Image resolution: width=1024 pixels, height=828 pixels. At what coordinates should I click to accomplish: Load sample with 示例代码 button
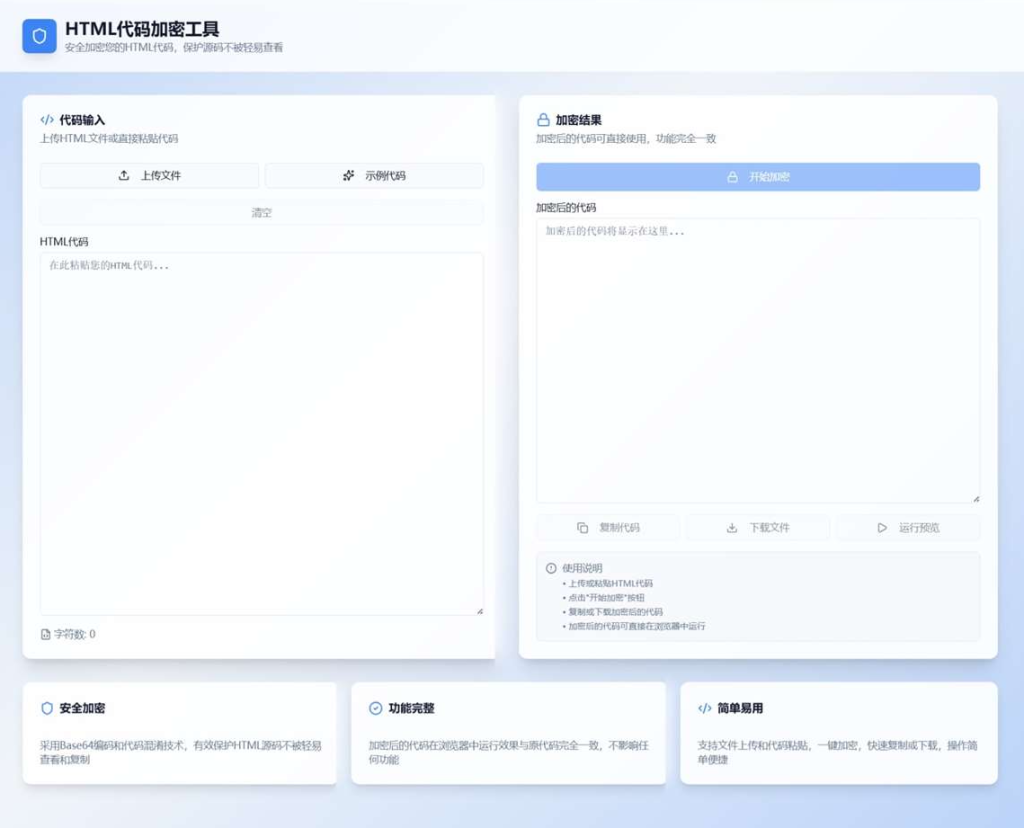[374, 176]
